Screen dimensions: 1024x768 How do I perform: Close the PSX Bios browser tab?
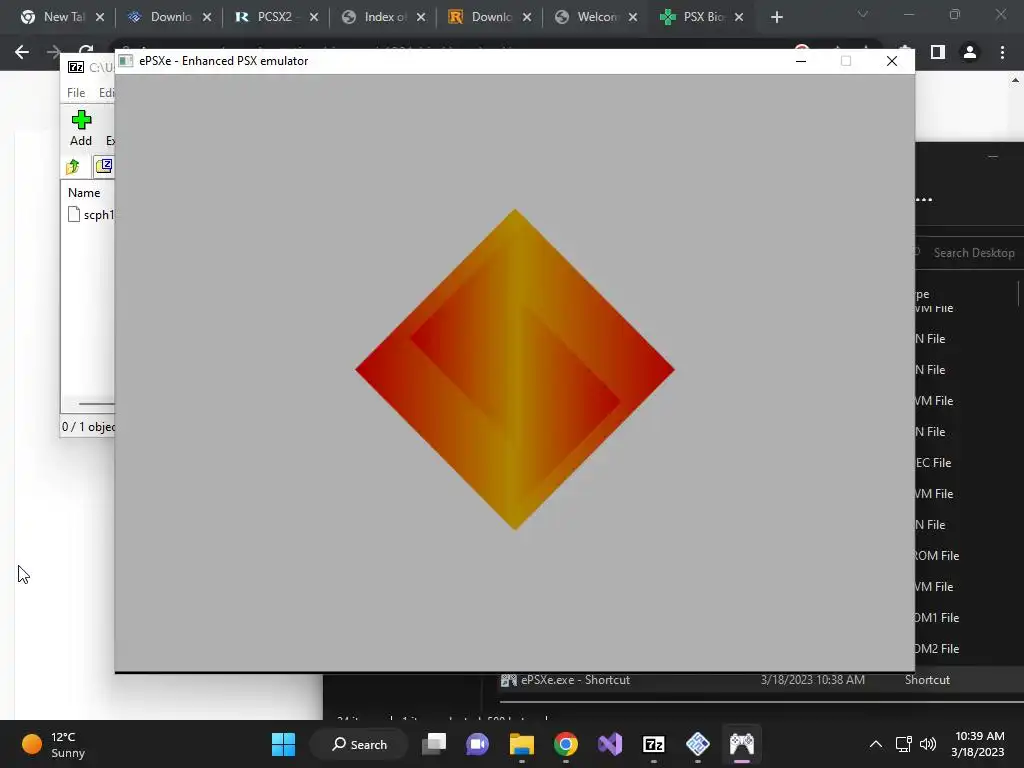click(739, 17)
